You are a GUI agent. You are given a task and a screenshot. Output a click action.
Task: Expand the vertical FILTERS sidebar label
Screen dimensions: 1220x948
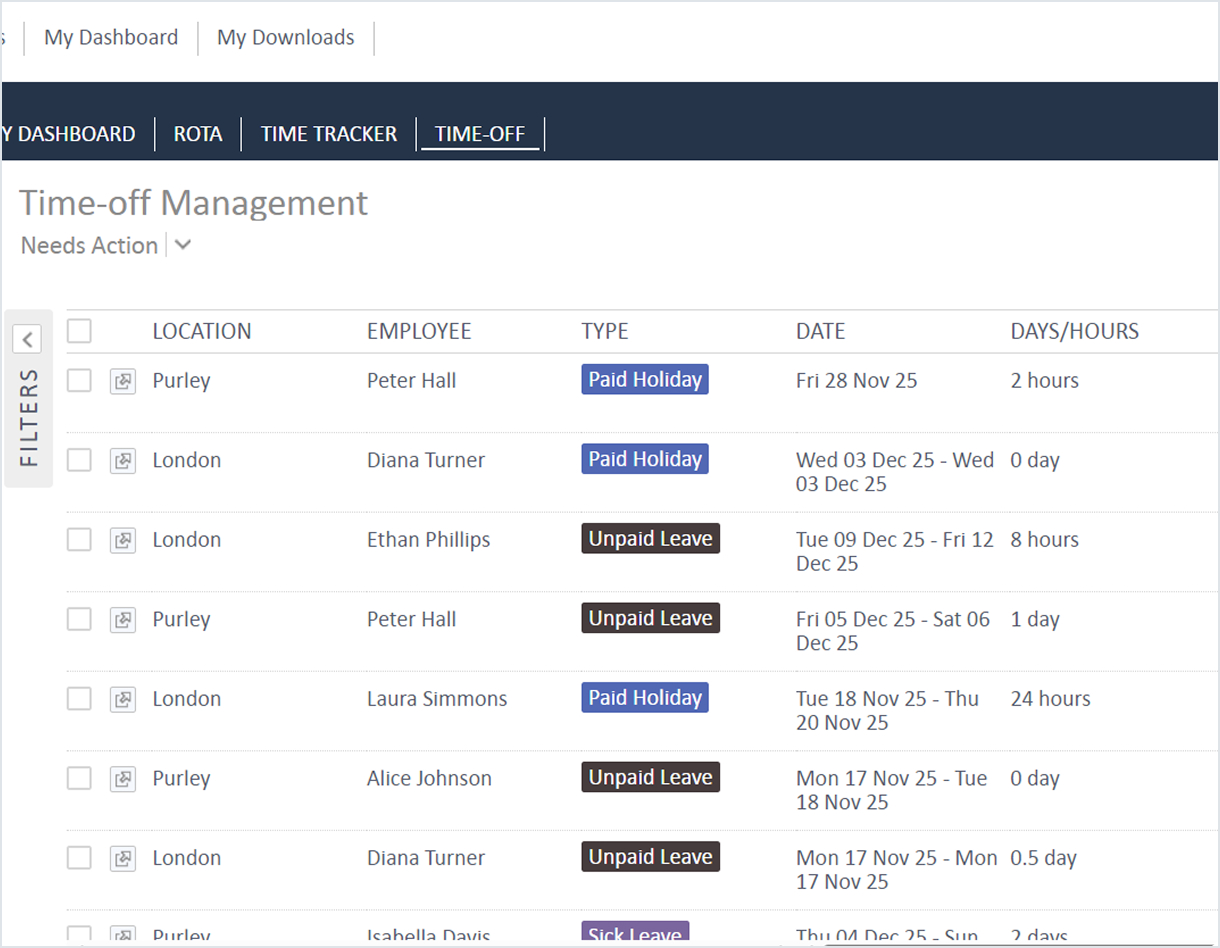[x=29, y=418]
